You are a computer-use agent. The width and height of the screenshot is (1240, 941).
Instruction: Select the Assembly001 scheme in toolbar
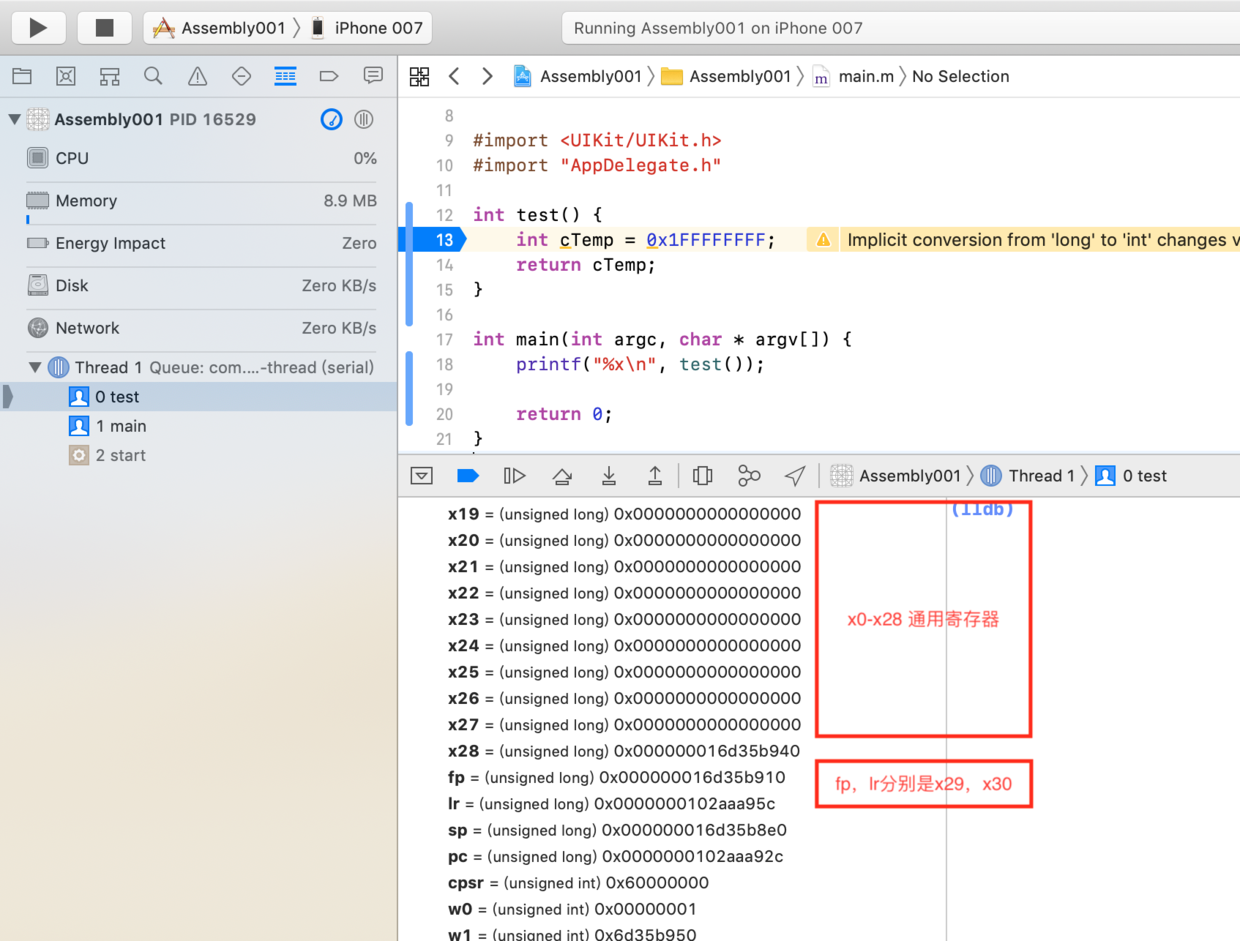click(x=220, y=28)
